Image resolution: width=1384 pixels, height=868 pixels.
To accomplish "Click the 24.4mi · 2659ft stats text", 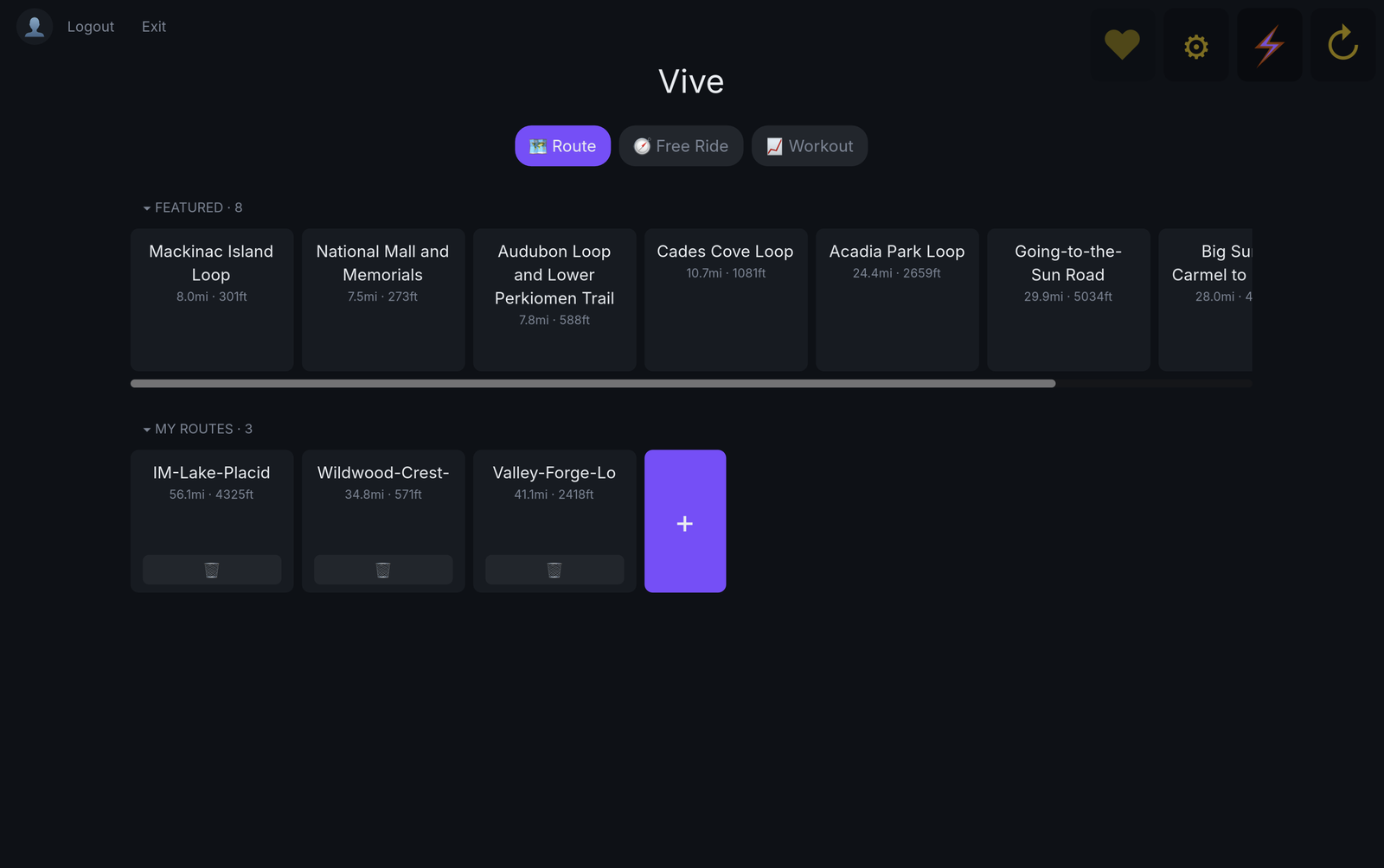I will pos(897,273).
